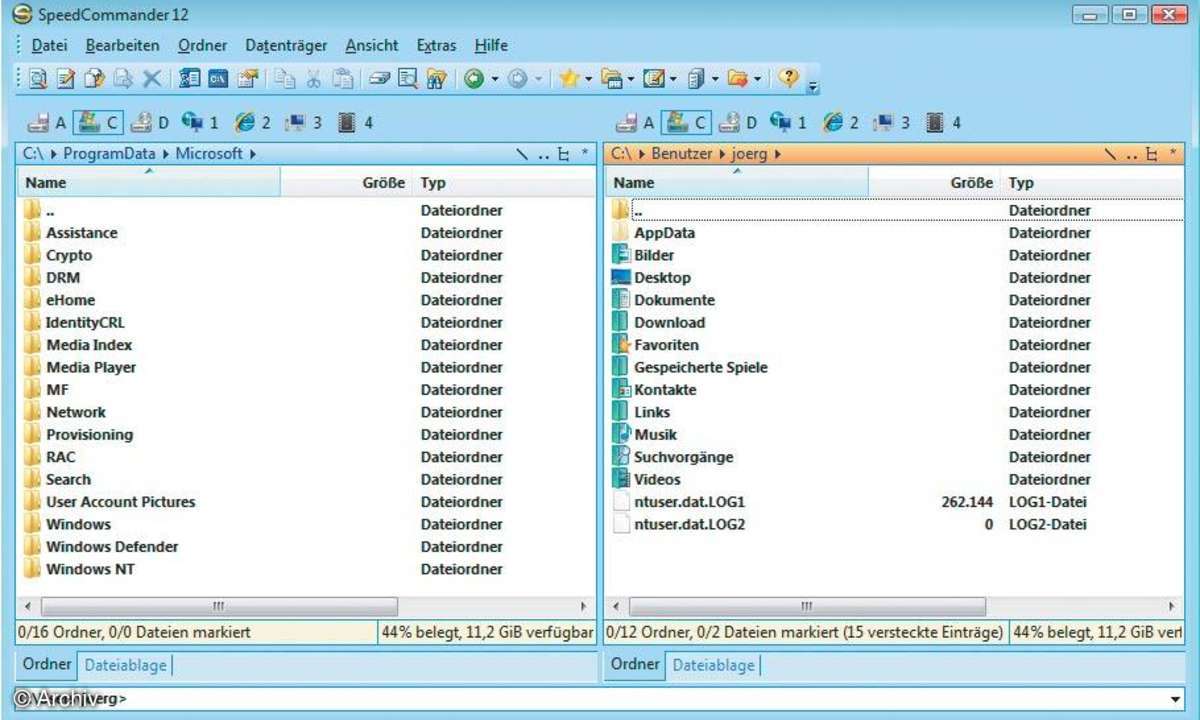Image resolution: width=1200 pixels, height=720 pixels.
Task: Open the command prompt toolbar icon
Action: [x=218, y=78]
